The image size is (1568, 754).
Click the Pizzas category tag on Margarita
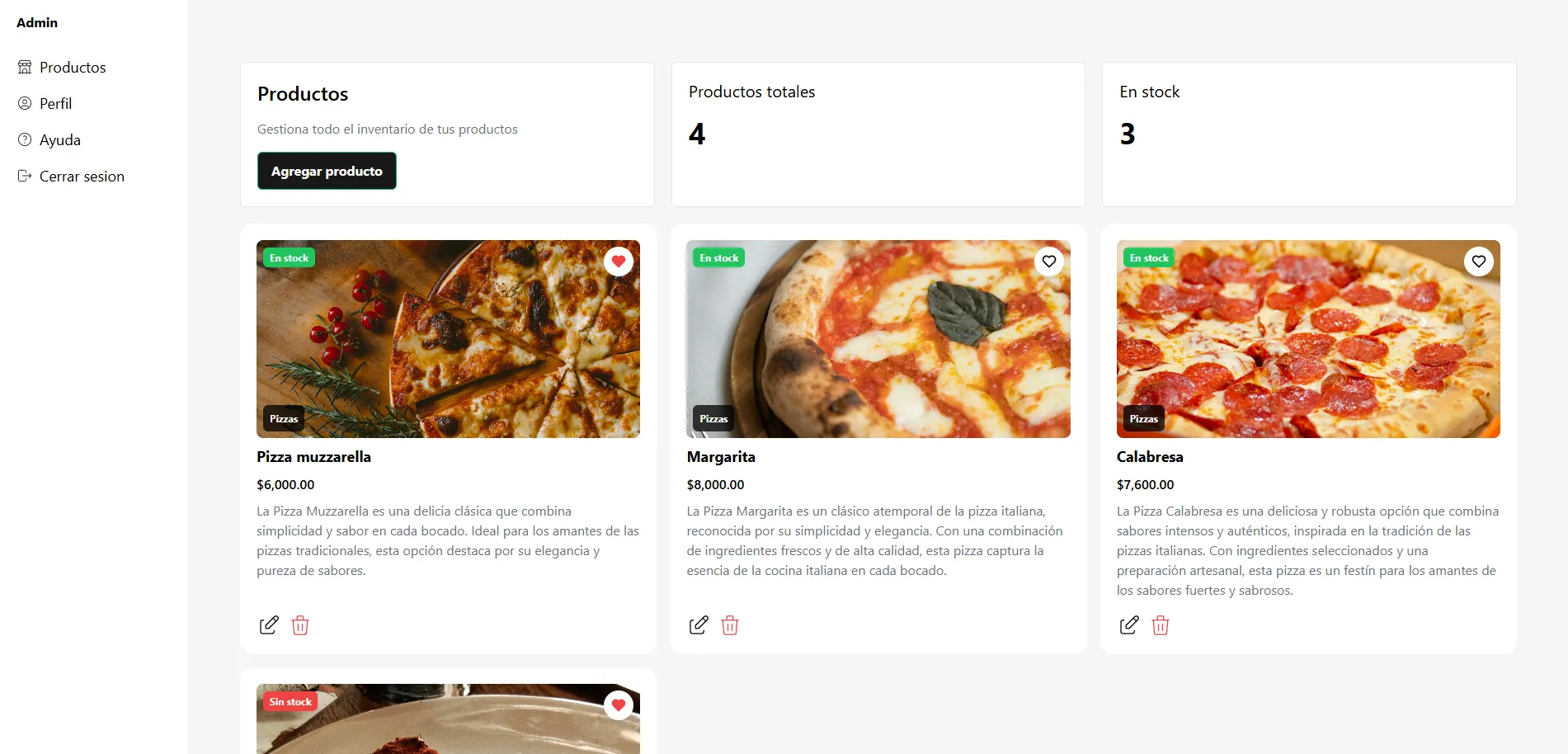click(x=713, y=419)
